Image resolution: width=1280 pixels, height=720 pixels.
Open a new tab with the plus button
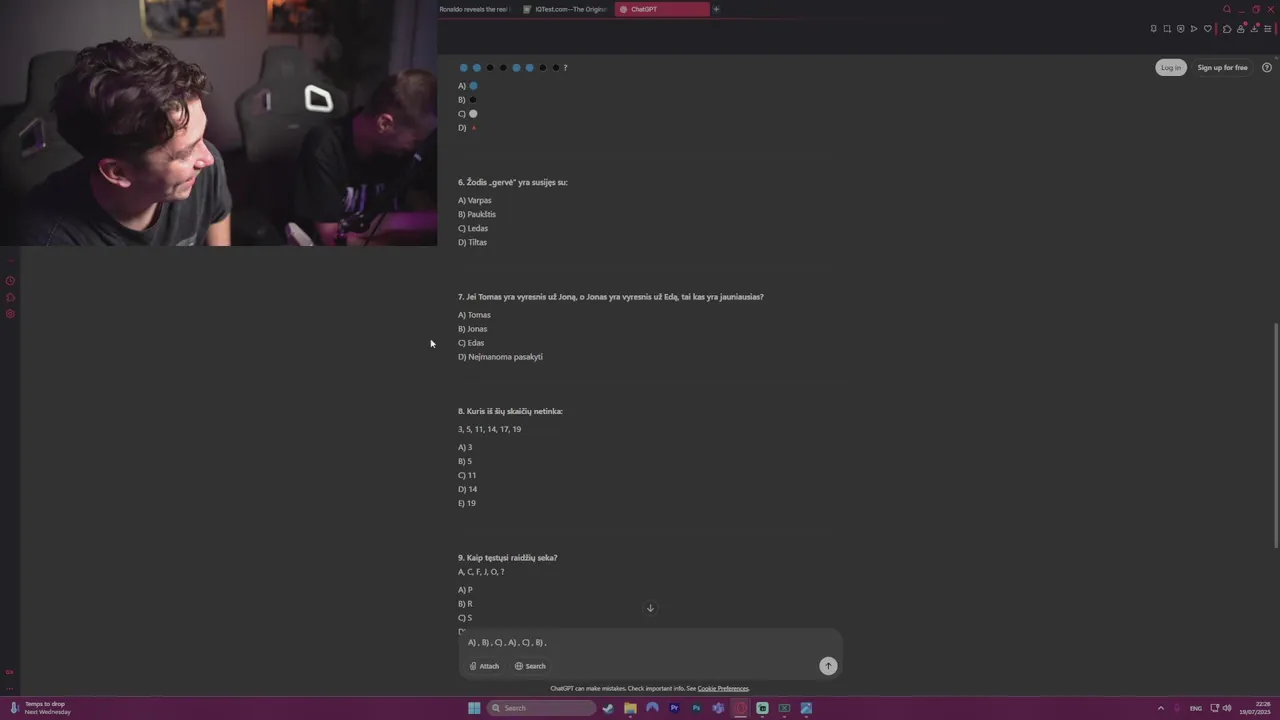coord(716,9)
